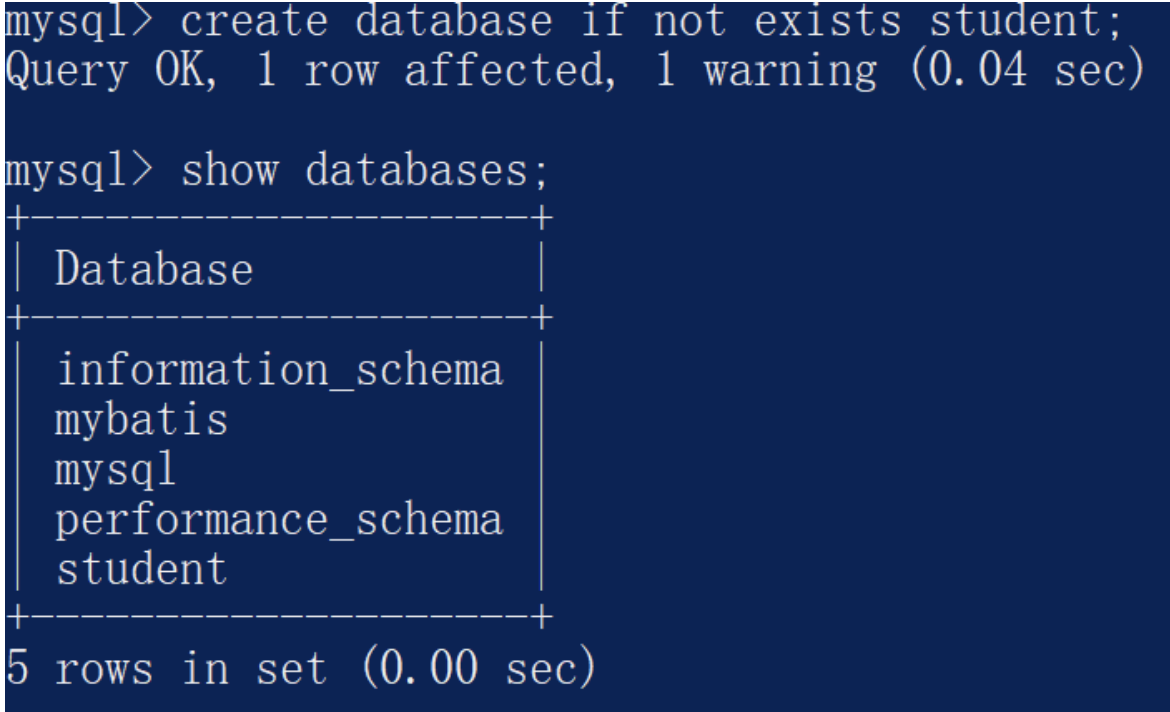Click the mysql> prompt before 'show databases'
The image size is (1170, 712).
pyautogui.click(x=78, y=171)
